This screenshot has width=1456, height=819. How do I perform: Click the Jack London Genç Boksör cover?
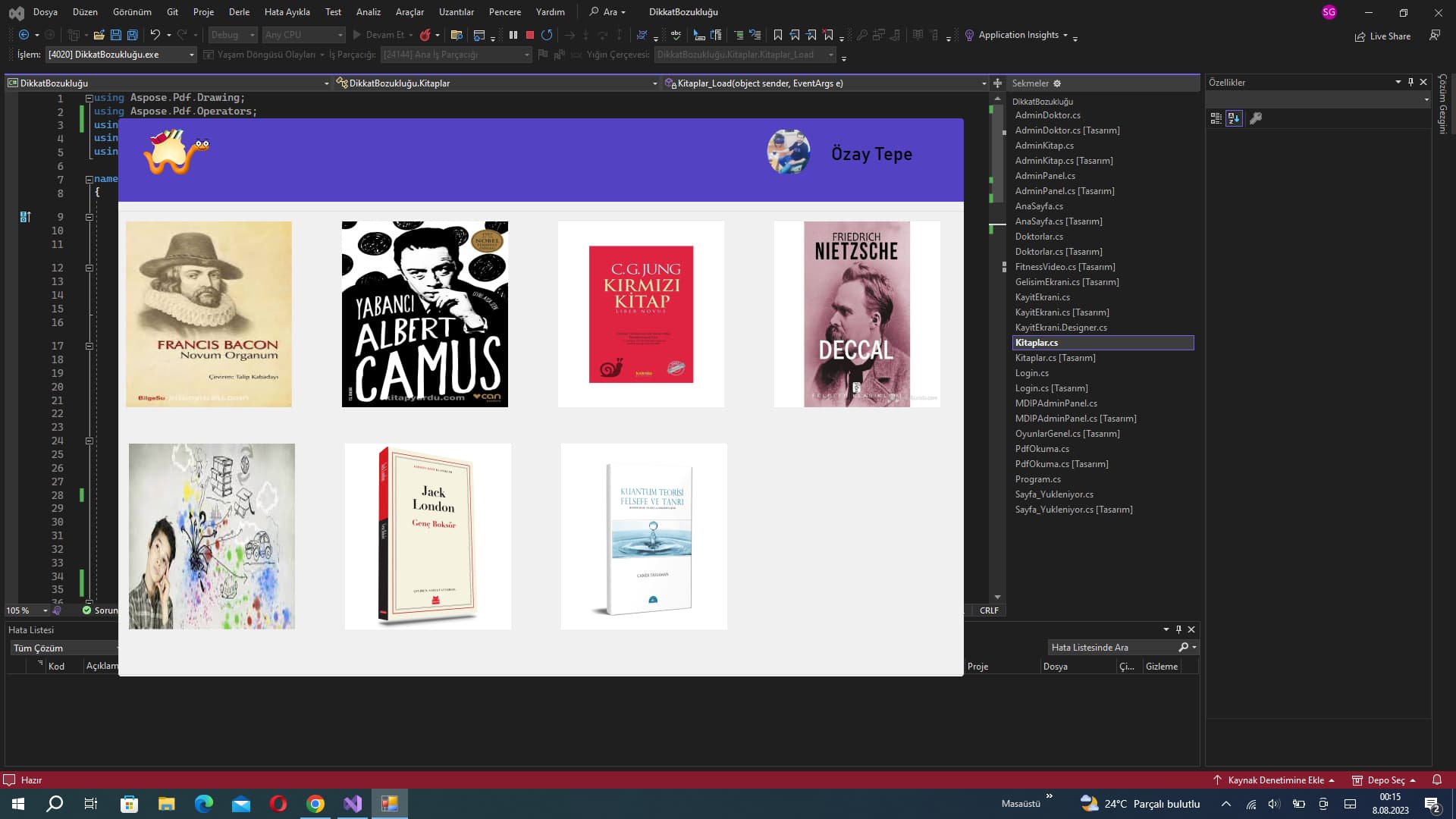pyautogui.click(x=428, y=536)
